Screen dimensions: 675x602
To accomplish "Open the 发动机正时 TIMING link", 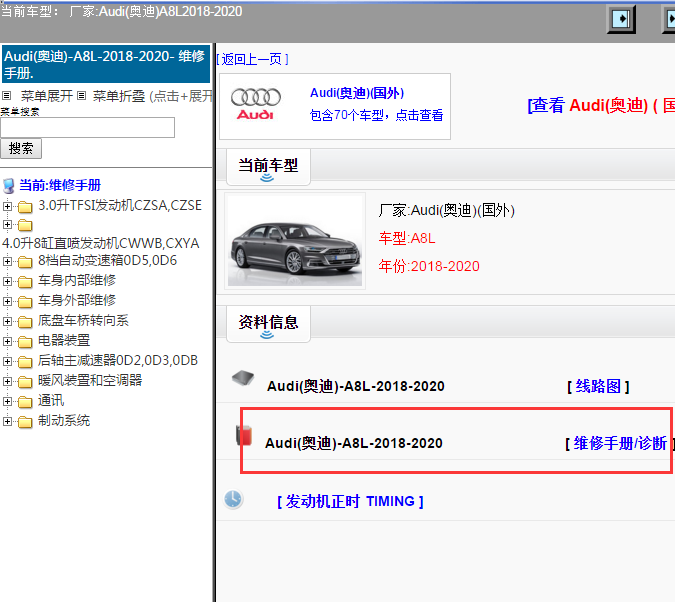I will point(350,501).
